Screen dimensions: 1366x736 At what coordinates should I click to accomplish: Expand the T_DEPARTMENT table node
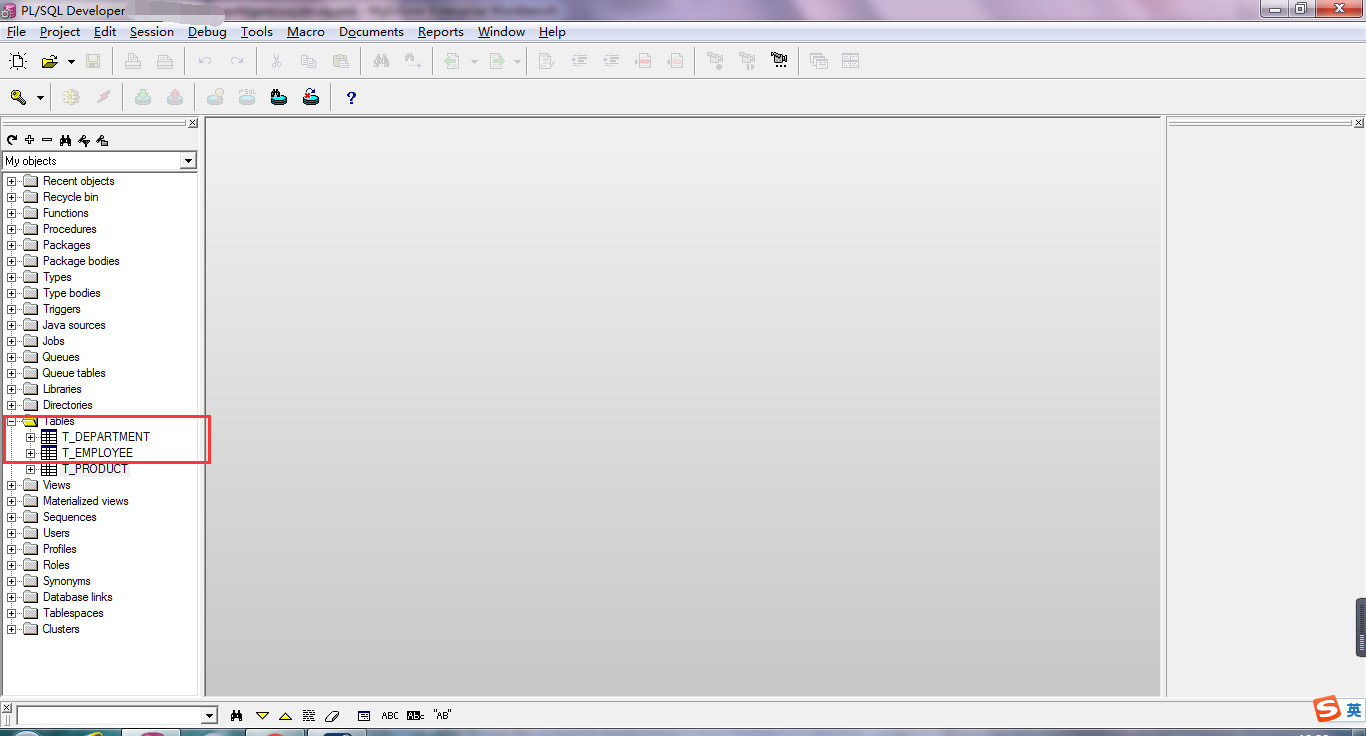coord(31,437)
